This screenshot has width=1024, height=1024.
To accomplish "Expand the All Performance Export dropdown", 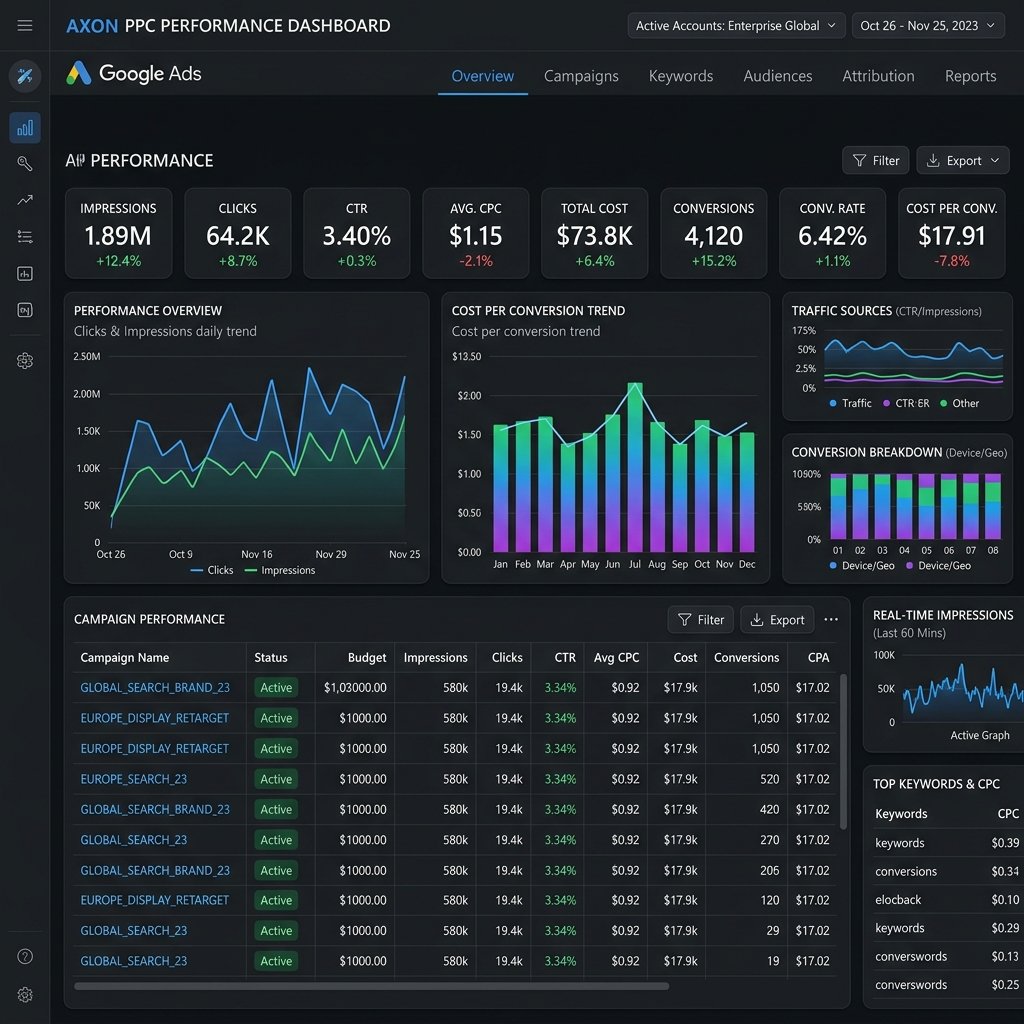I will 963,160.
